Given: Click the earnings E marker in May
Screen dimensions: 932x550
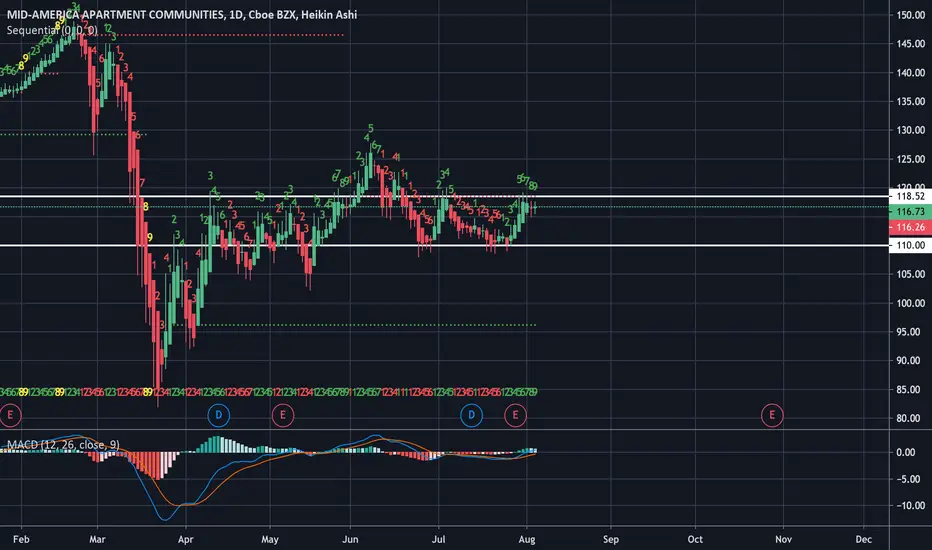Looking at the screenshot, I should click(x=283, y=415).
